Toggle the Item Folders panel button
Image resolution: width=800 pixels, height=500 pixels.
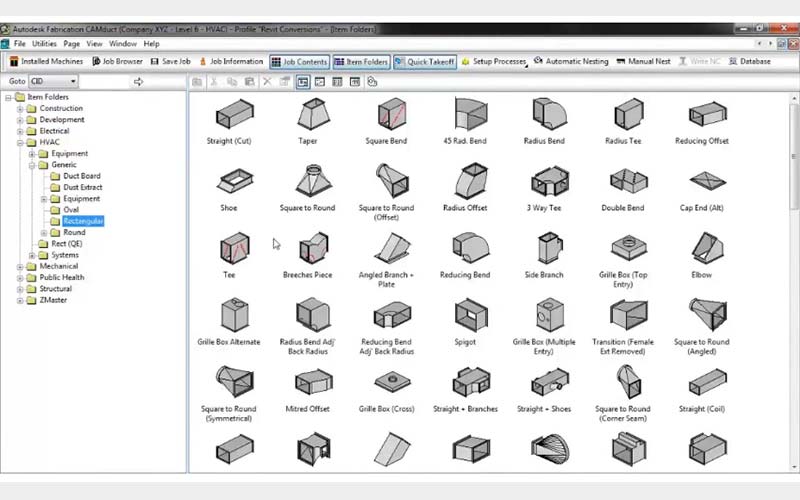pos(360,61)
